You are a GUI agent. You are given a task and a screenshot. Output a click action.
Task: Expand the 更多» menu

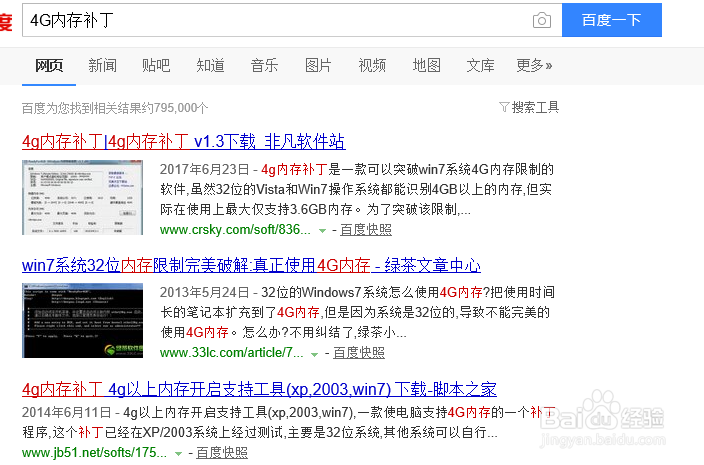534,66
